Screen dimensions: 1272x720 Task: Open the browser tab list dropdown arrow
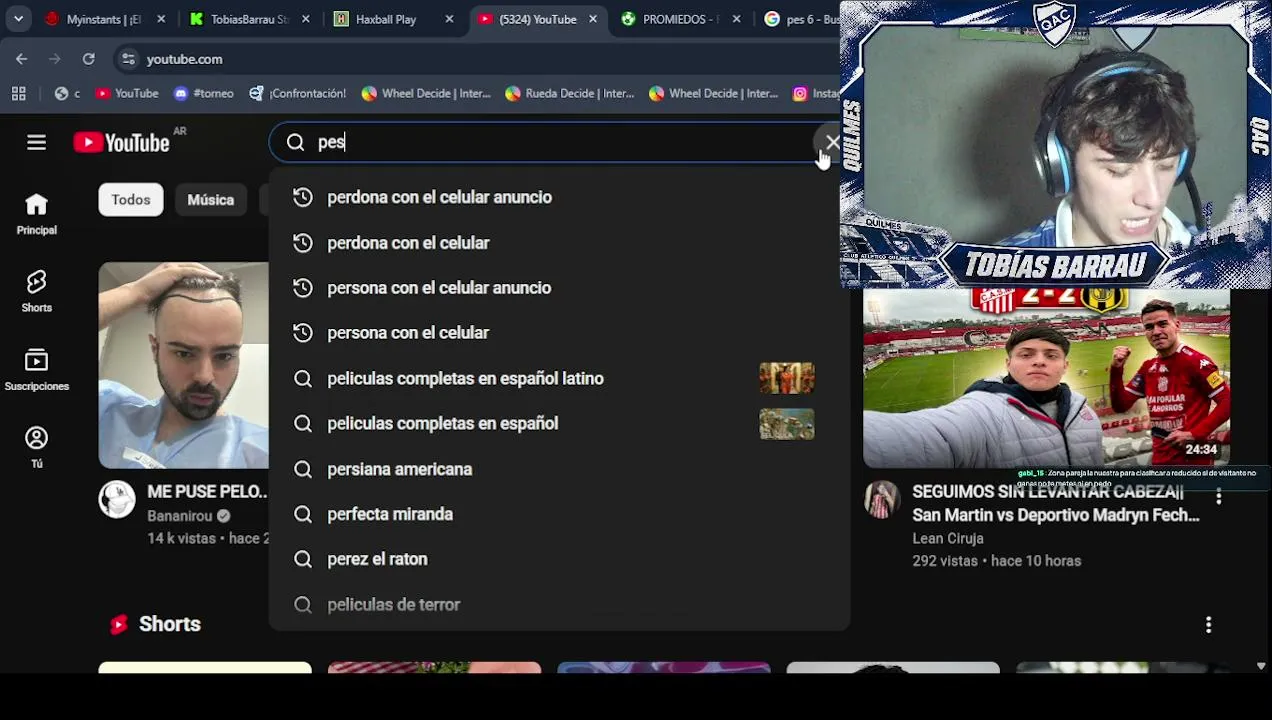coord(18,19)
